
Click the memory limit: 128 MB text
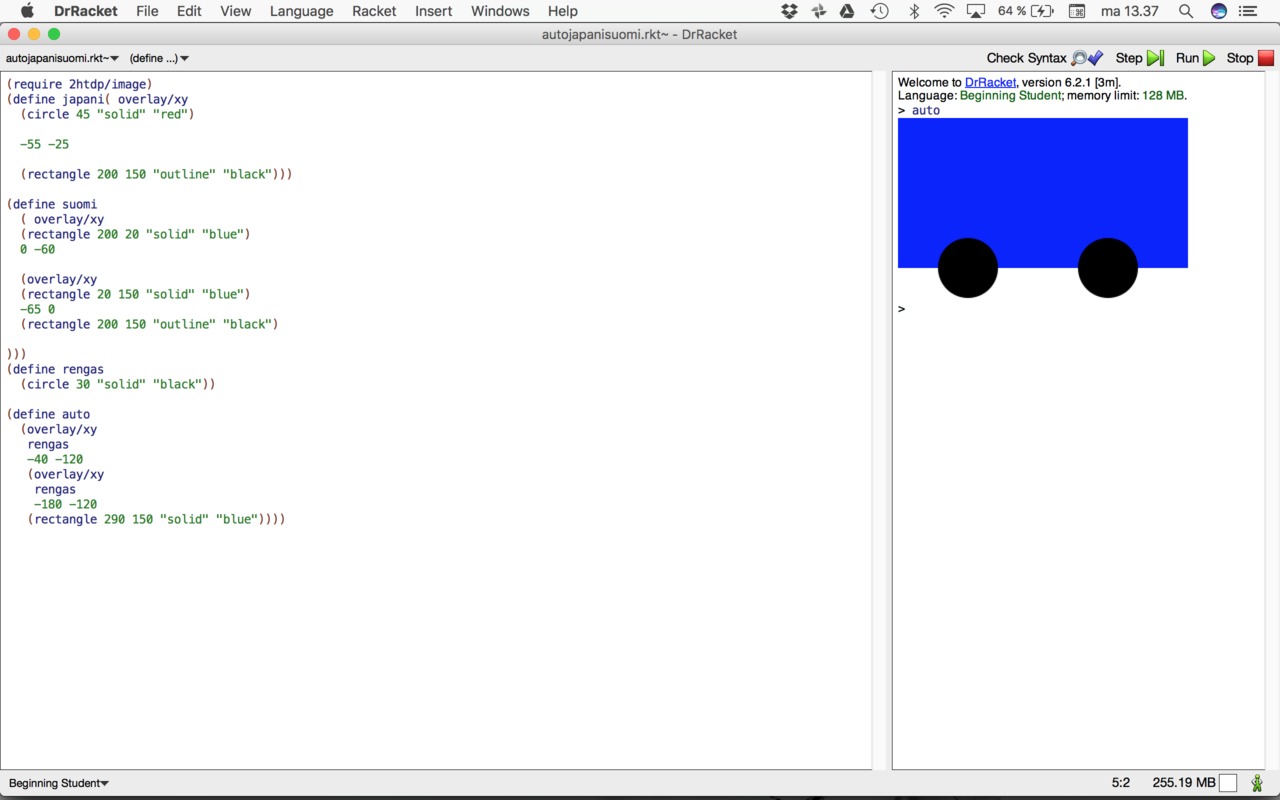(x=1125, y=96)
